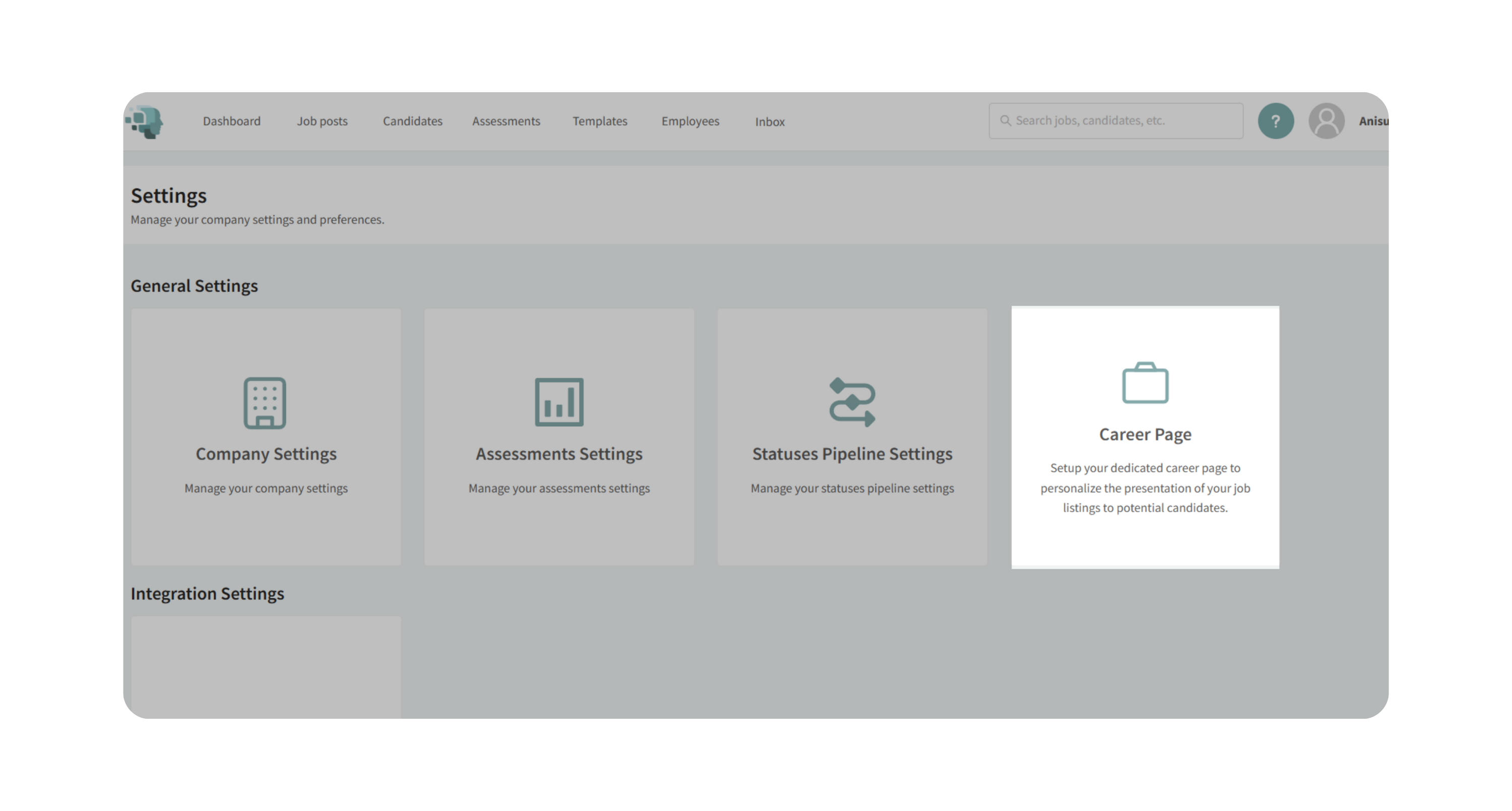Open the Assessments navigation item
This screenshot has width=1512, height=811.
tap(506, 121)
